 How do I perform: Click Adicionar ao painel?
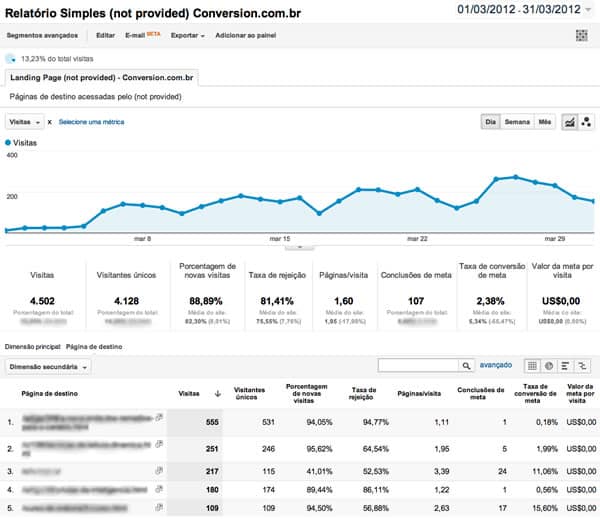point(246,35)
